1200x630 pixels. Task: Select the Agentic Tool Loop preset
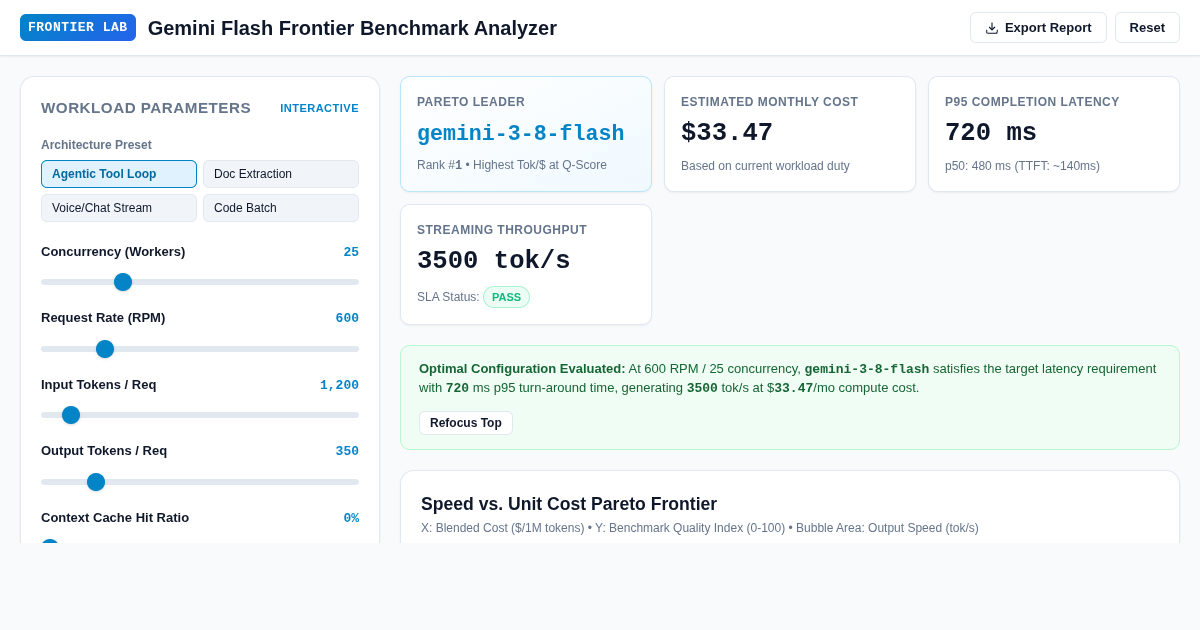(x=119, y=174)
